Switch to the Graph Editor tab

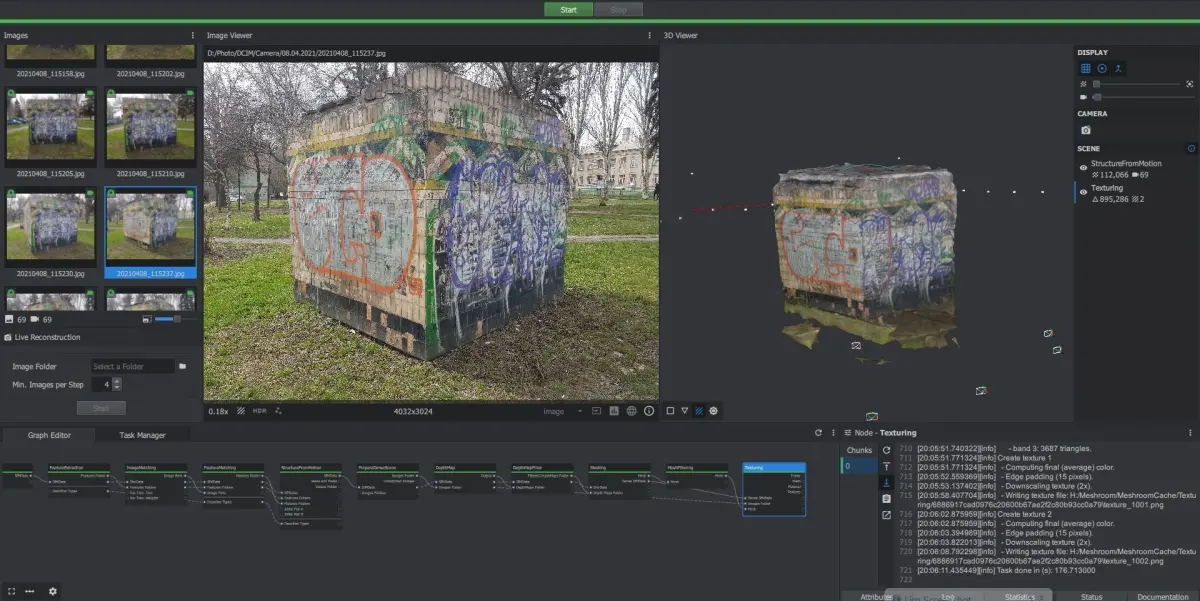(x=49, y=435)
